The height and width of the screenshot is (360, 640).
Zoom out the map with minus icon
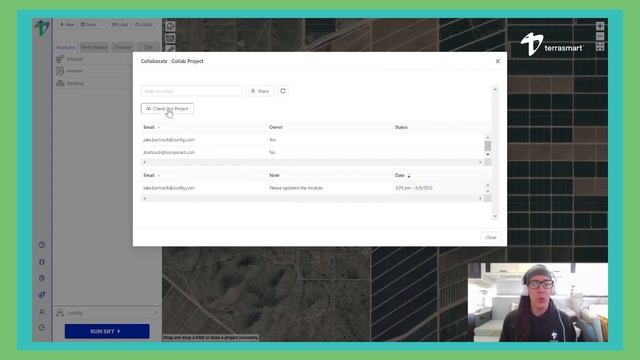click(600, 37)
